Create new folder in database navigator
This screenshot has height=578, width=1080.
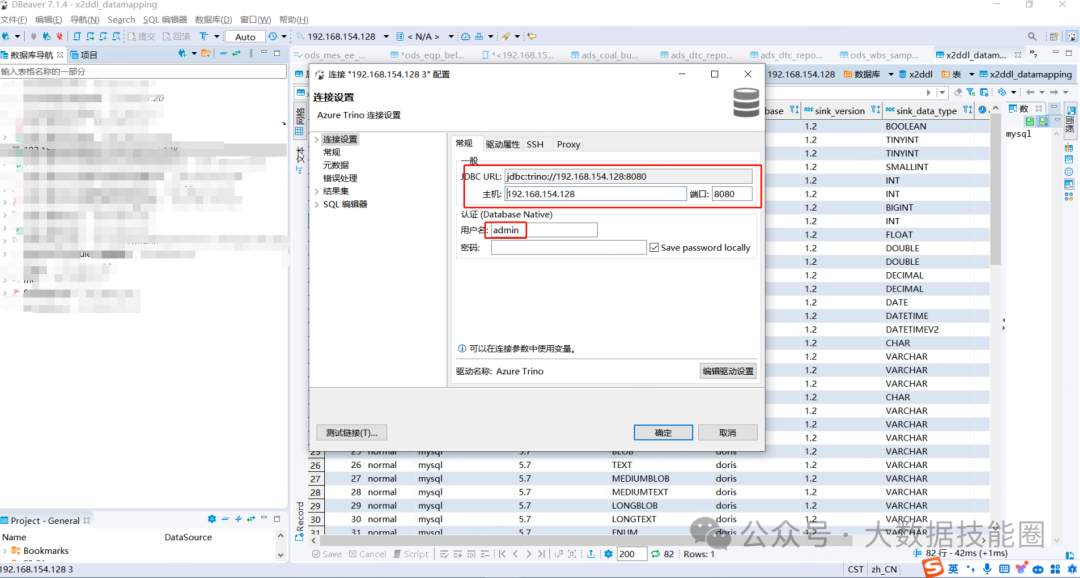pyautogui.click(x=205, y=54)
